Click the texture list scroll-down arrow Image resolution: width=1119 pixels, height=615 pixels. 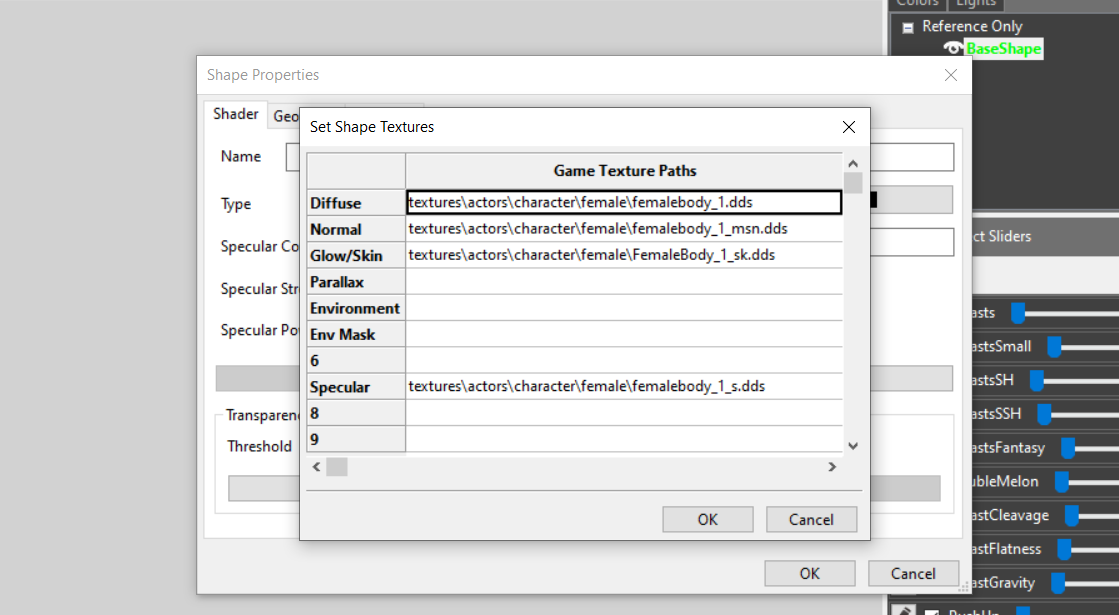853,446
